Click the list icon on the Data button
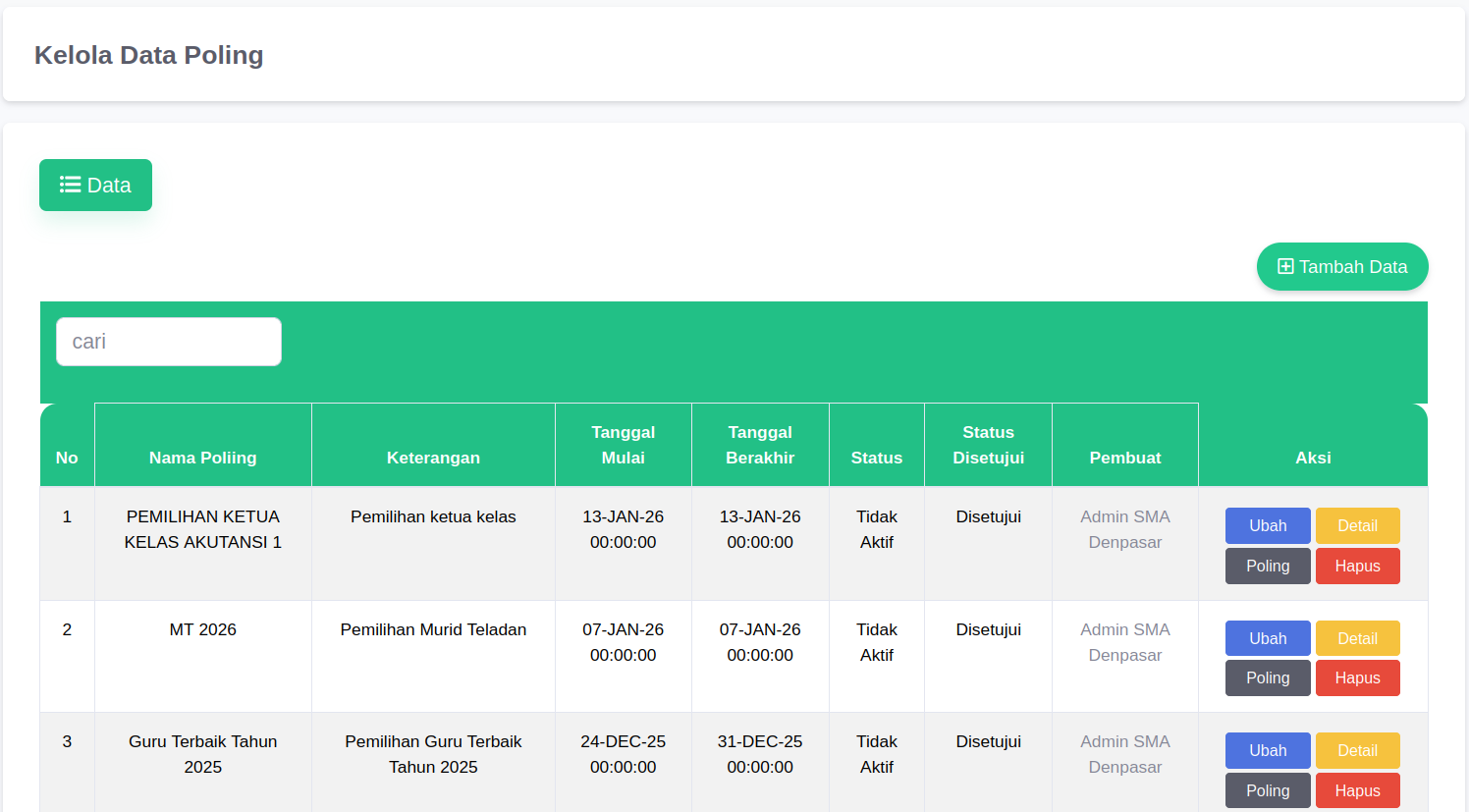Screen dimensions: 1469x812 click(69, 184)
